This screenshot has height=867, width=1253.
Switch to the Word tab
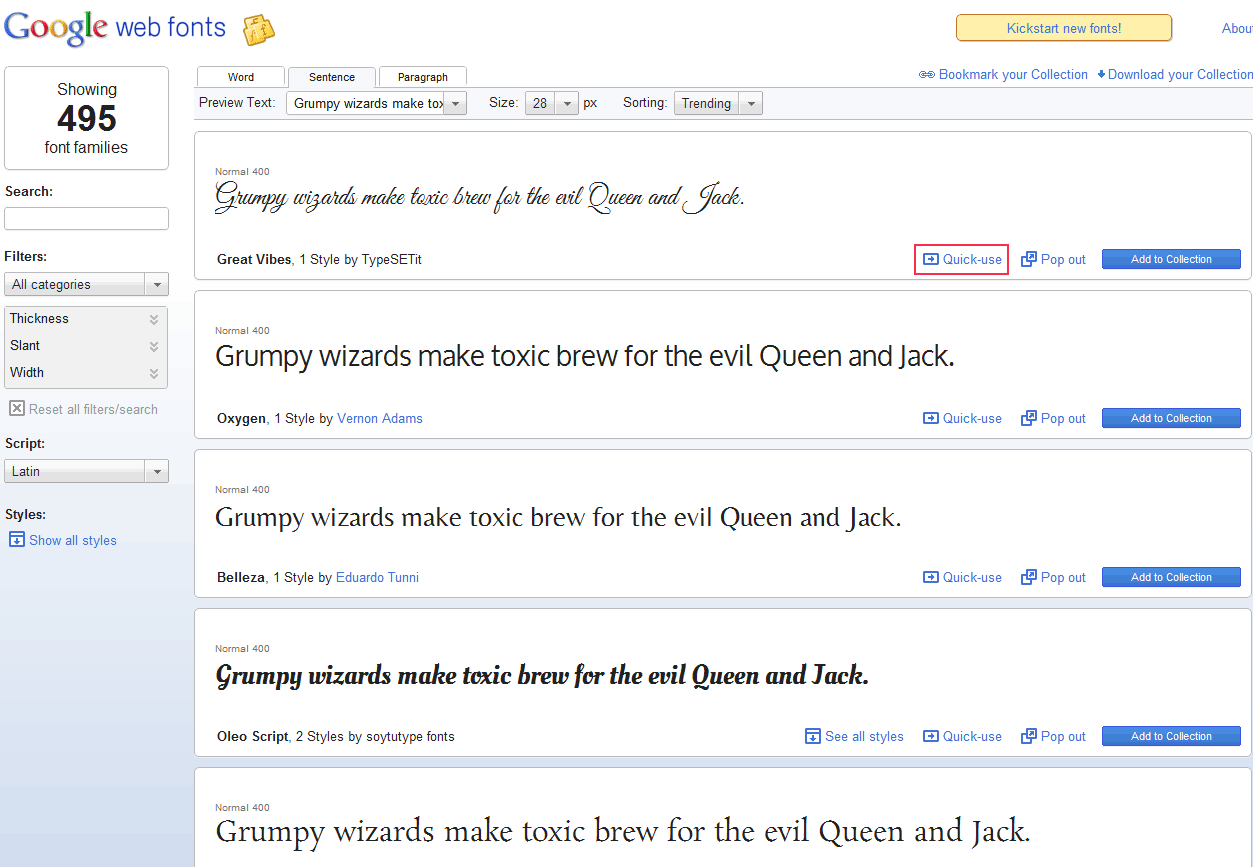tap(241, 77)
